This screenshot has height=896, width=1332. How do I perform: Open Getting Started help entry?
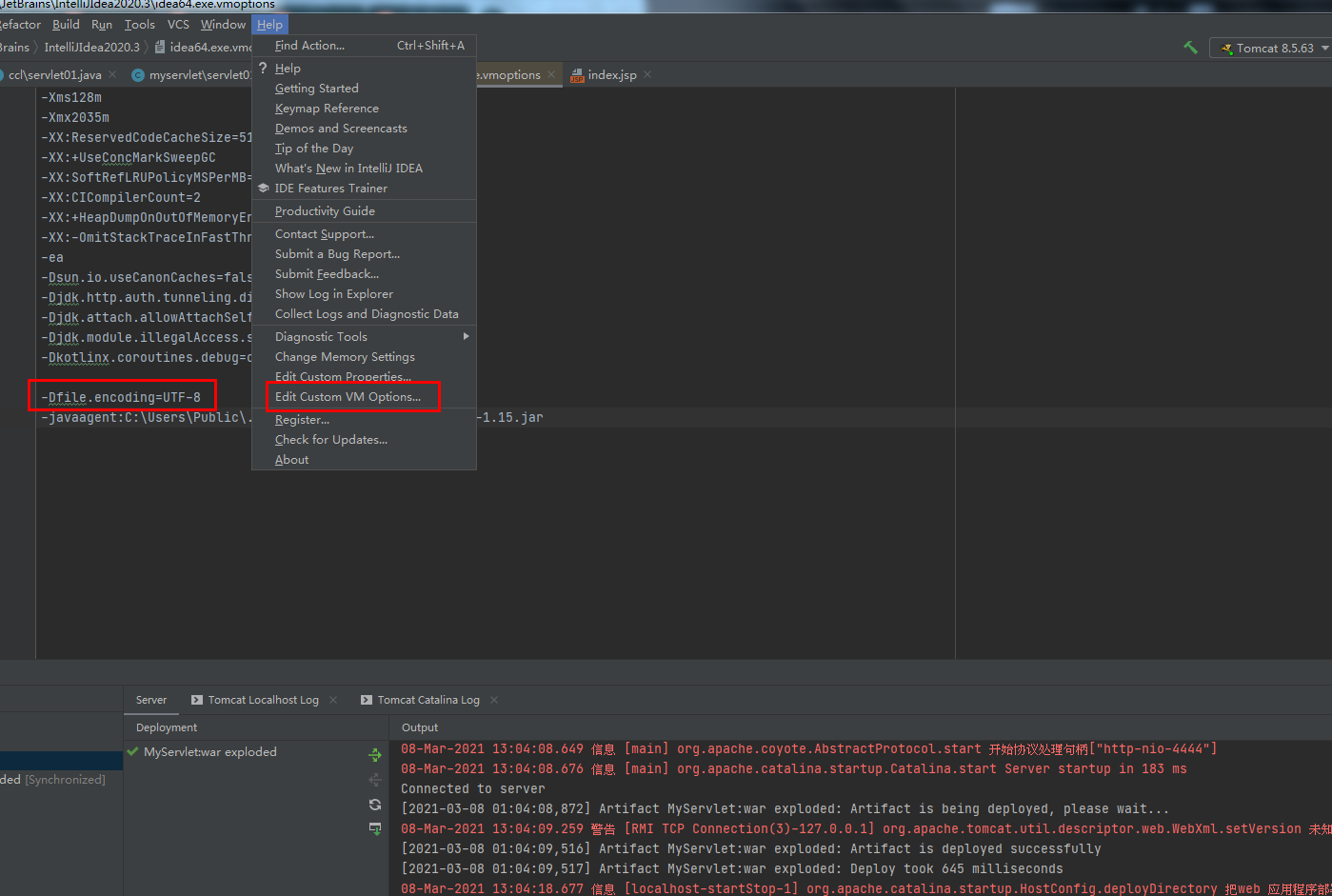[364, 88]
